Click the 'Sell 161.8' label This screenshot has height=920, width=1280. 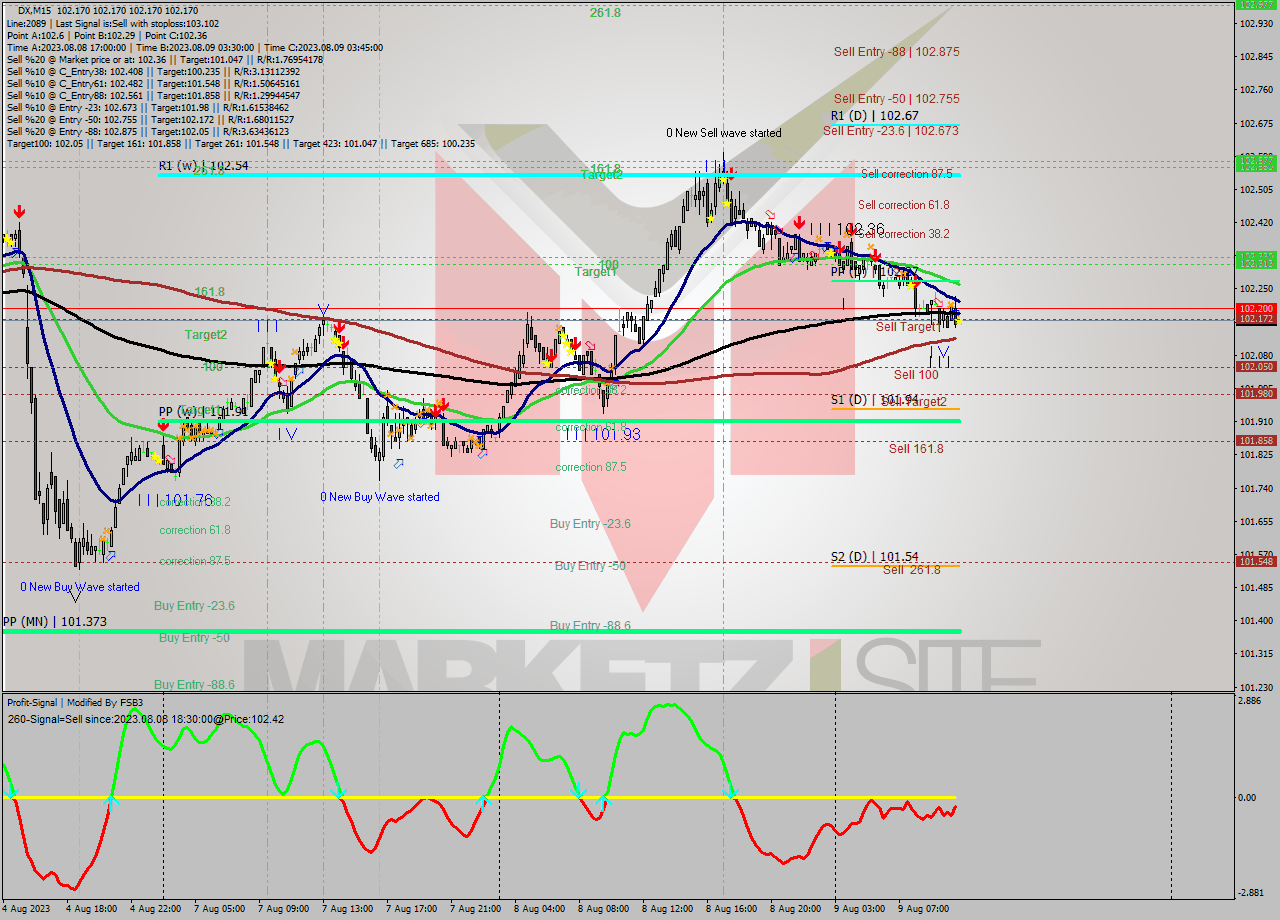(916, 449)
